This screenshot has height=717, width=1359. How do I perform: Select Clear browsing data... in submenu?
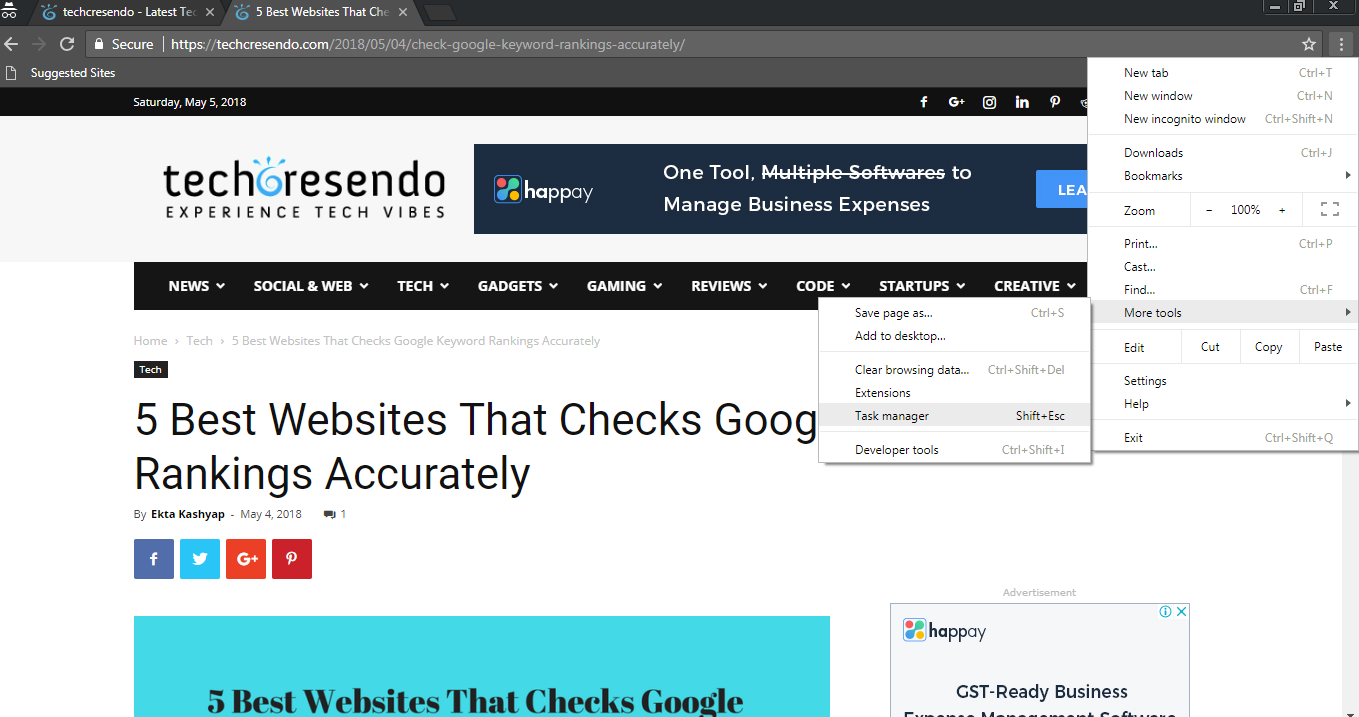coord(955,370)
